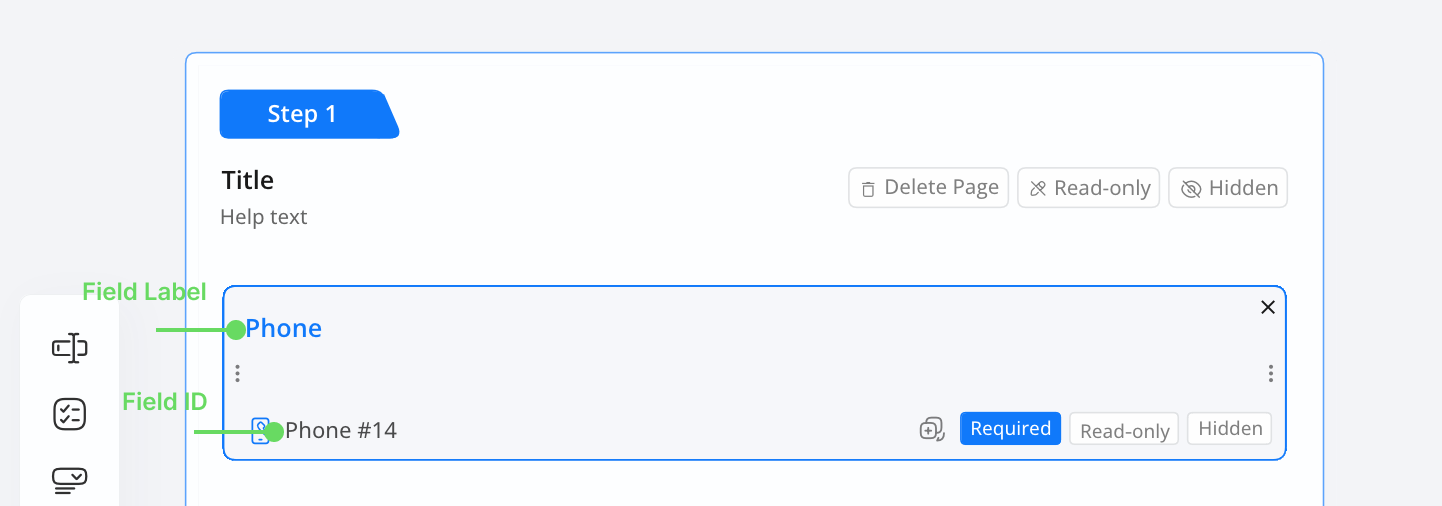Click the left drag handle dots on Phone field
Image resolution: width=1442 pixels, height=506 pixels.
point(237,373)
